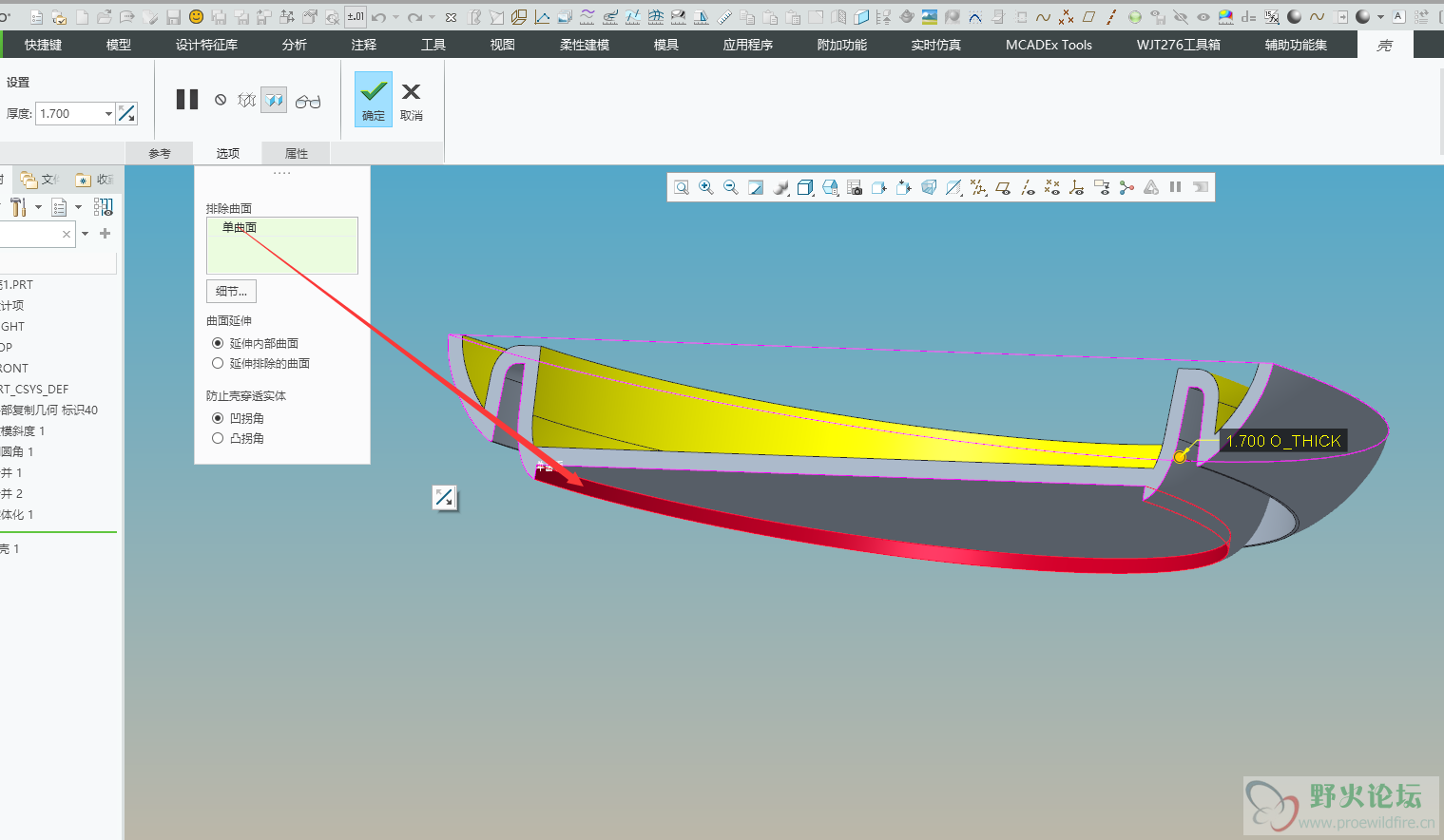Select 单曲面 in the excluded surfaces collector
Viewport: 1444px width, 840px height.
pos(240,227)
